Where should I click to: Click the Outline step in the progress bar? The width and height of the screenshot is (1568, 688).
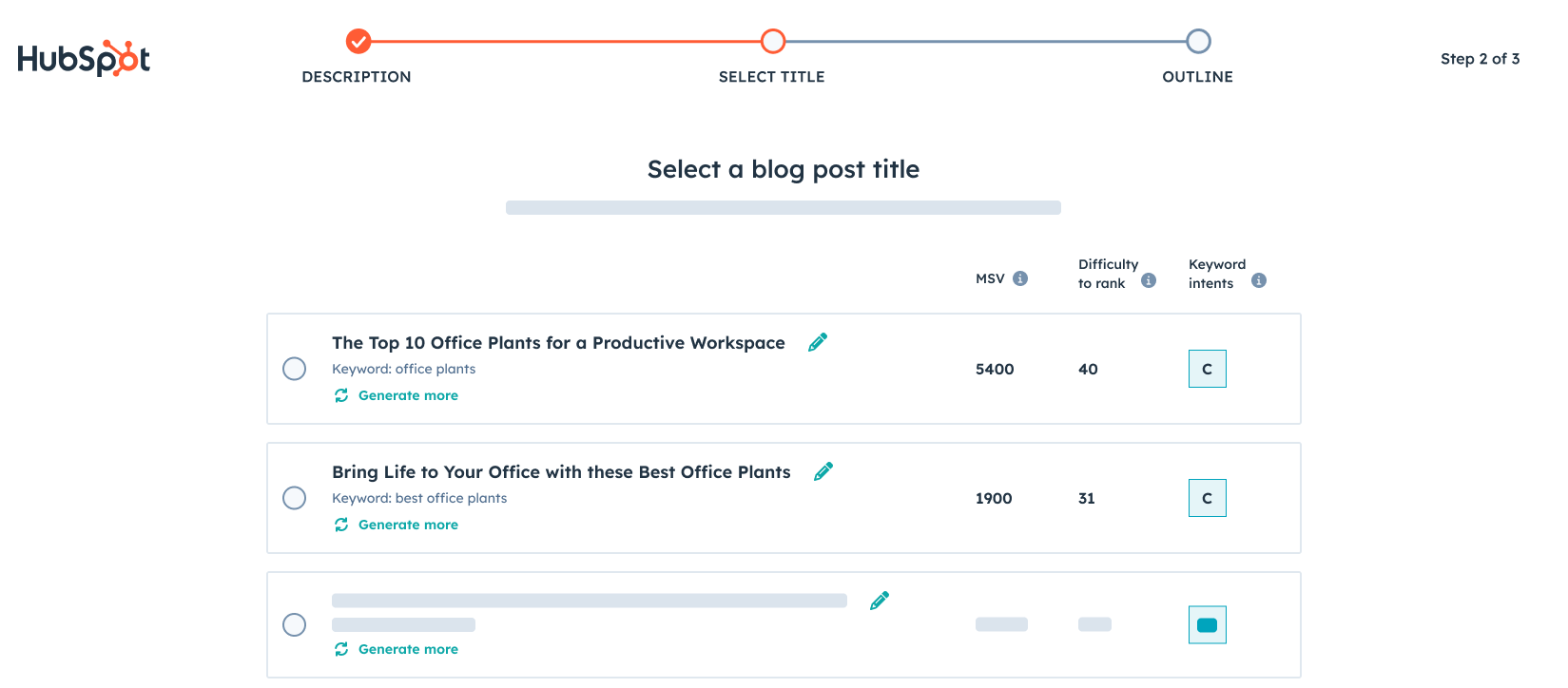coord(1197,42)
